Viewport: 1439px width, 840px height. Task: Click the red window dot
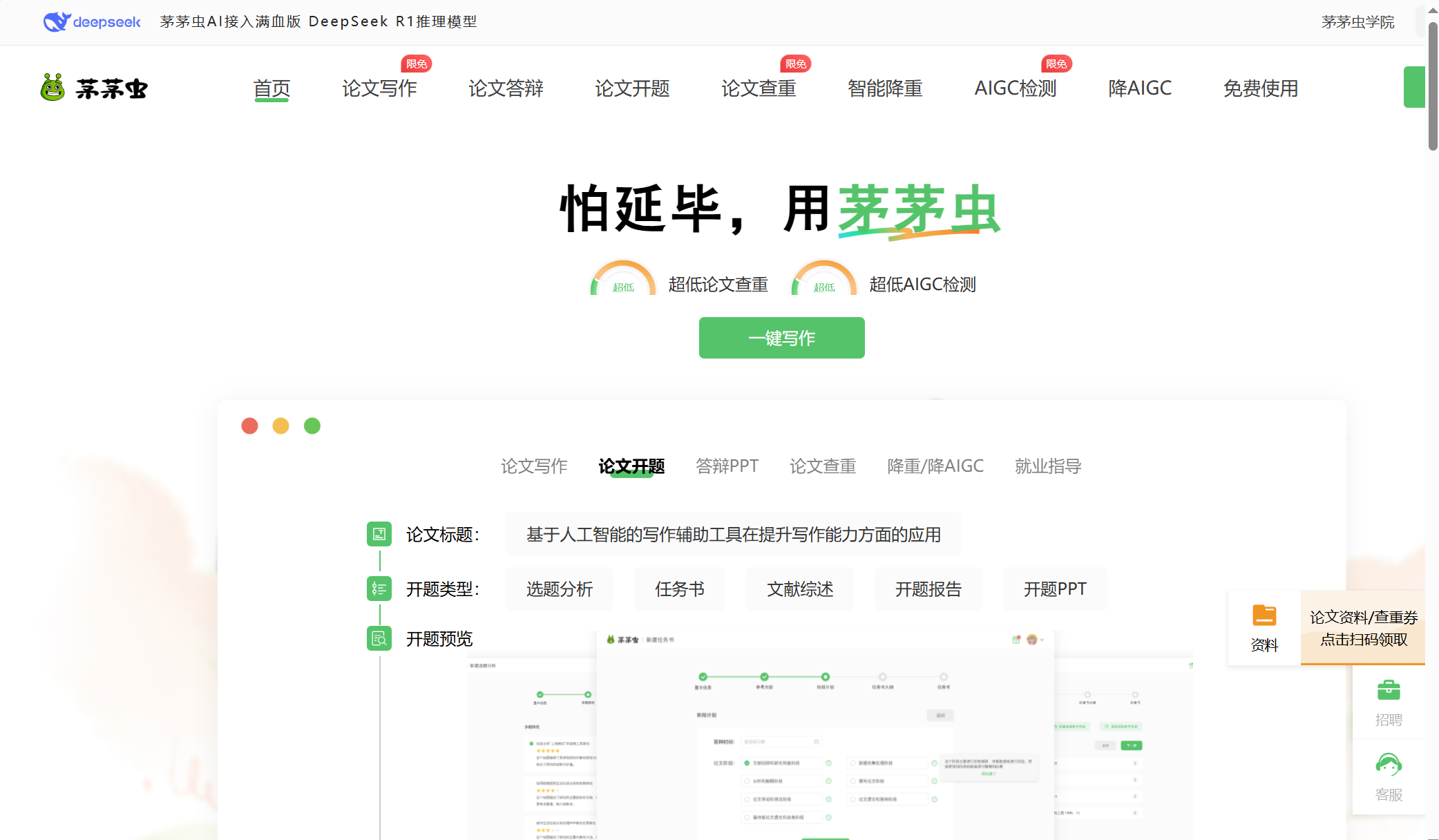pyautogui.click(x=249, y=426)
